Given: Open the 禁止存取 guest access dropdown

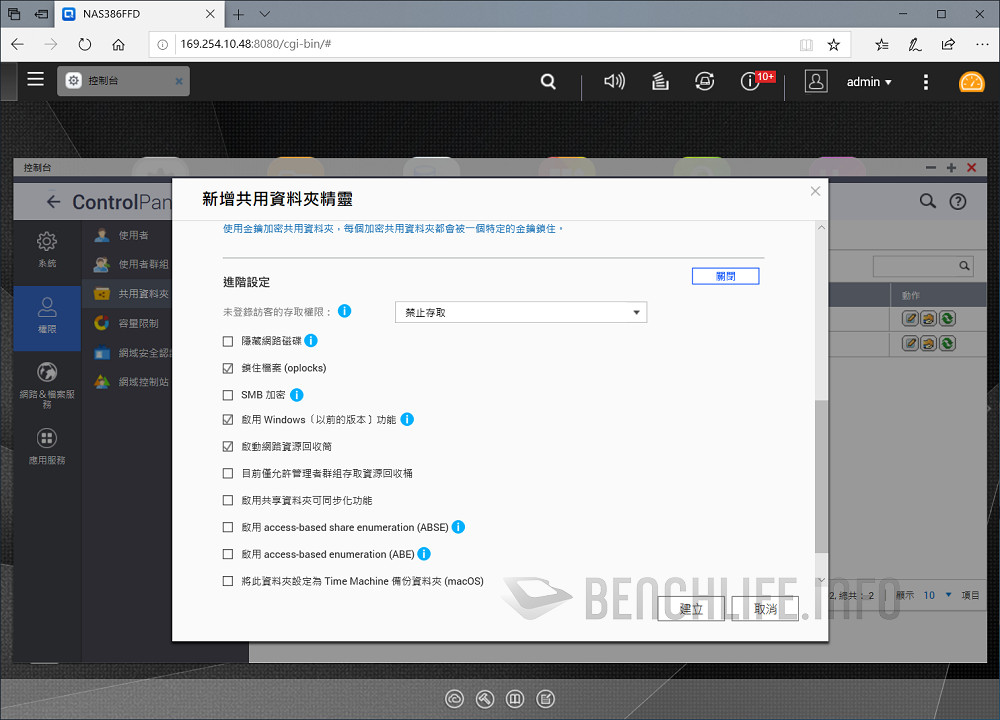Looking at the screenshot, I should [x=521, y=313].
